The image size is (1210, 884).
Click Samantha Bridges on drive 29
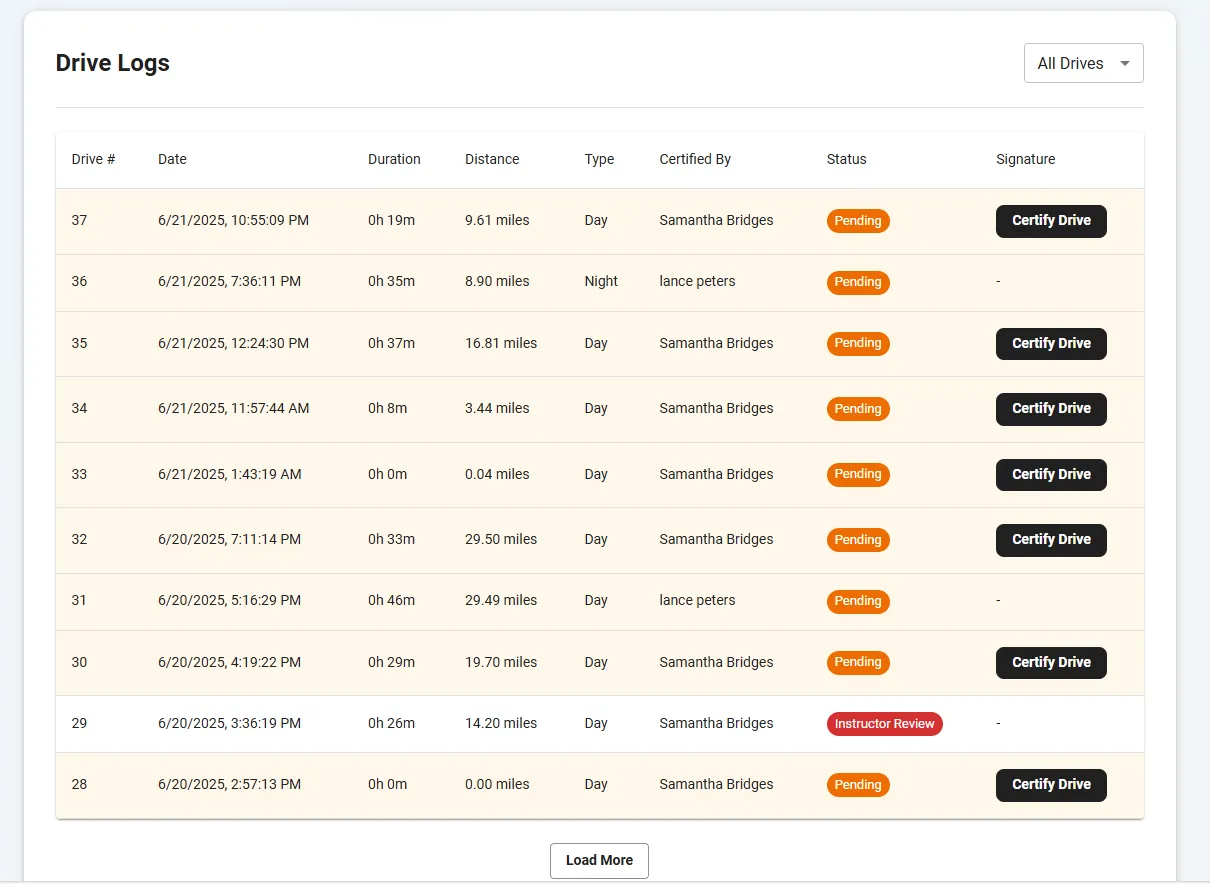(715, 723)
